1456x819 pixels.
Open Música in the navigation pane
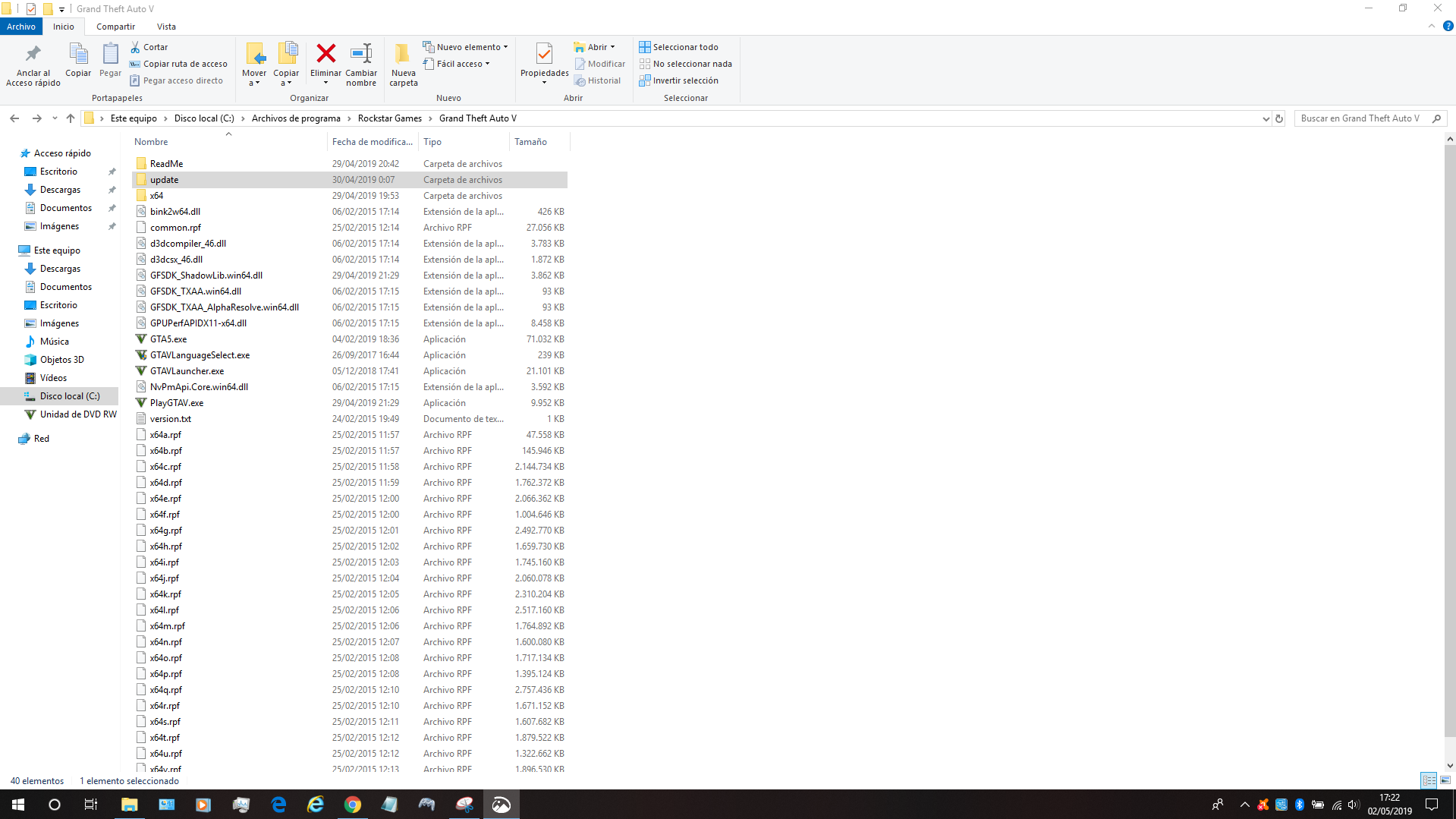55,342
